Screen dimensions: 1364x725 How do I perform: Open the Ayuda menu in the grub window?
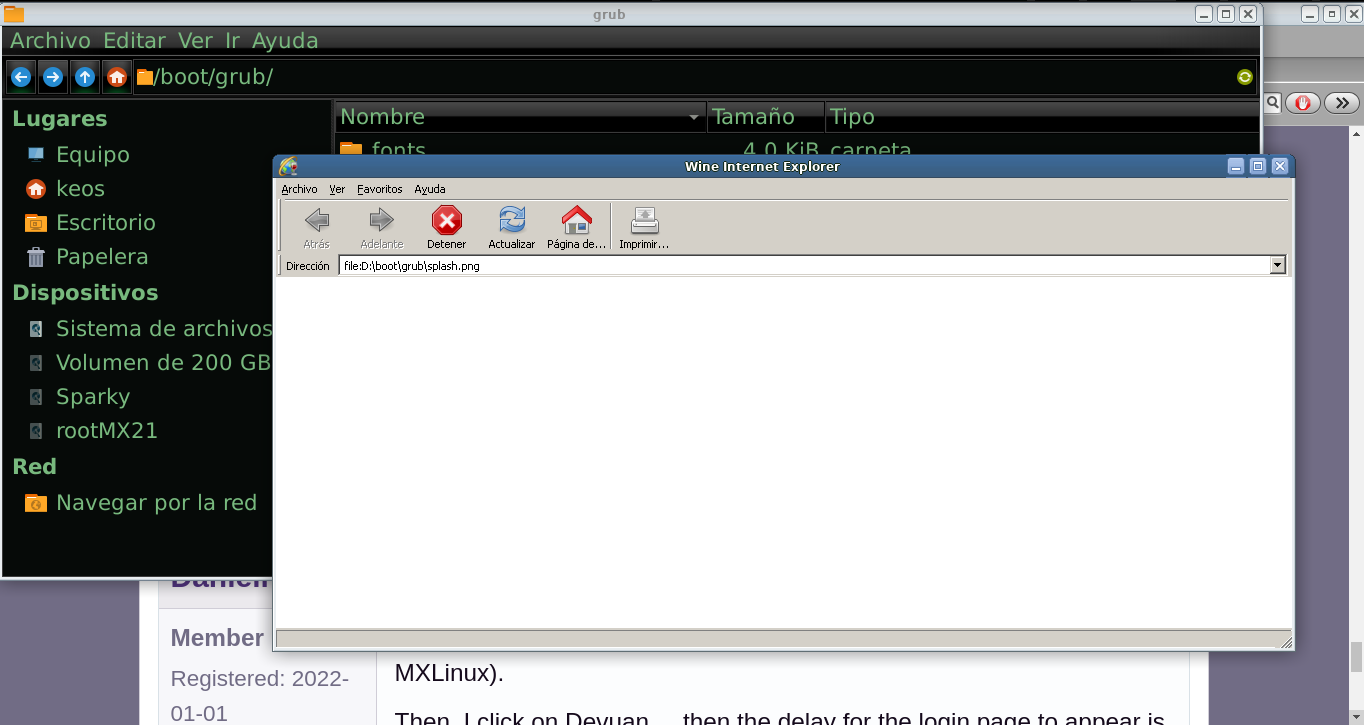(285, 41)
